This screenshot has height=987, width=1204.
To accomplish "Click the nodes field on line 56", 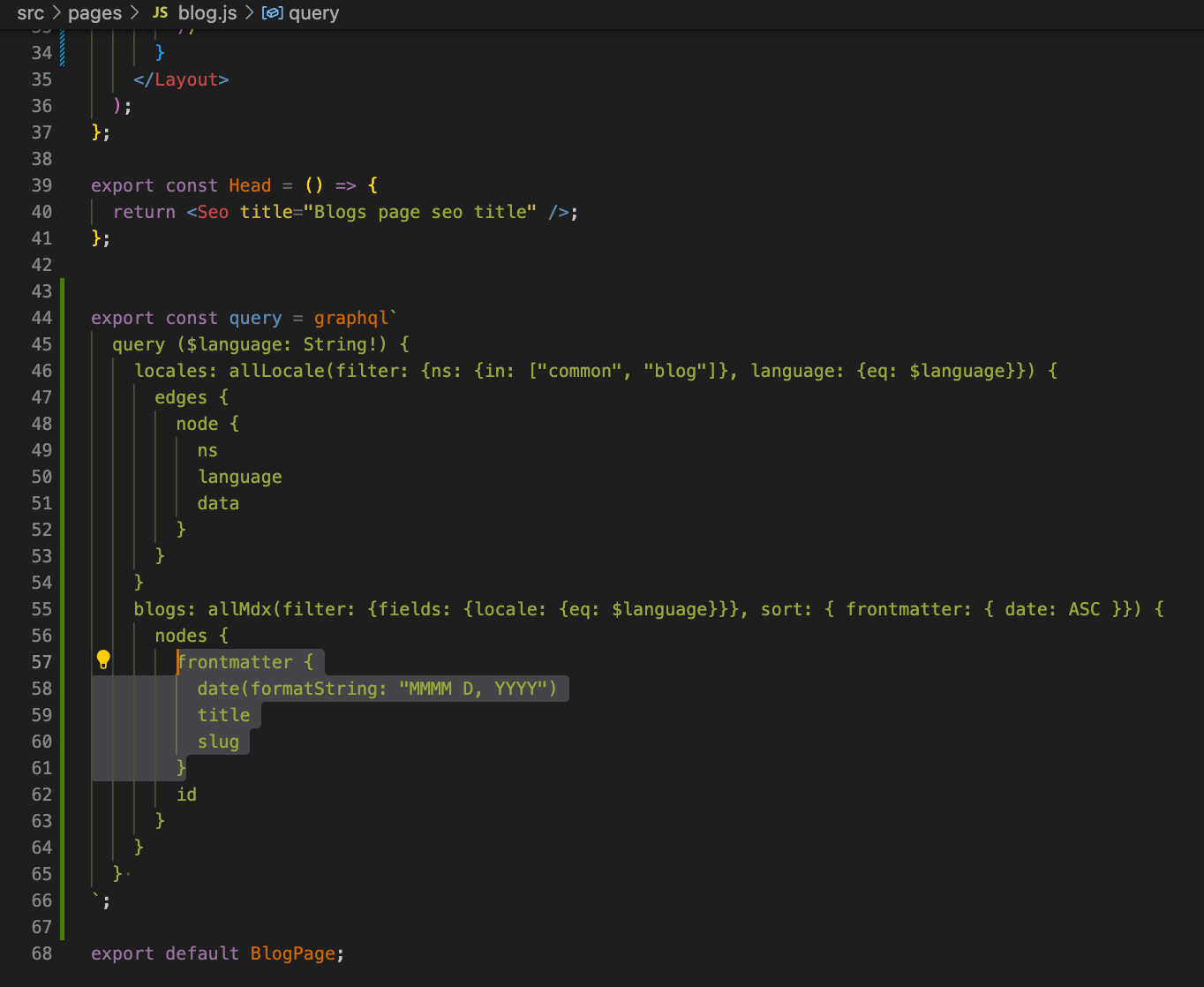I will pyautogui.click(x=181, y=636).
